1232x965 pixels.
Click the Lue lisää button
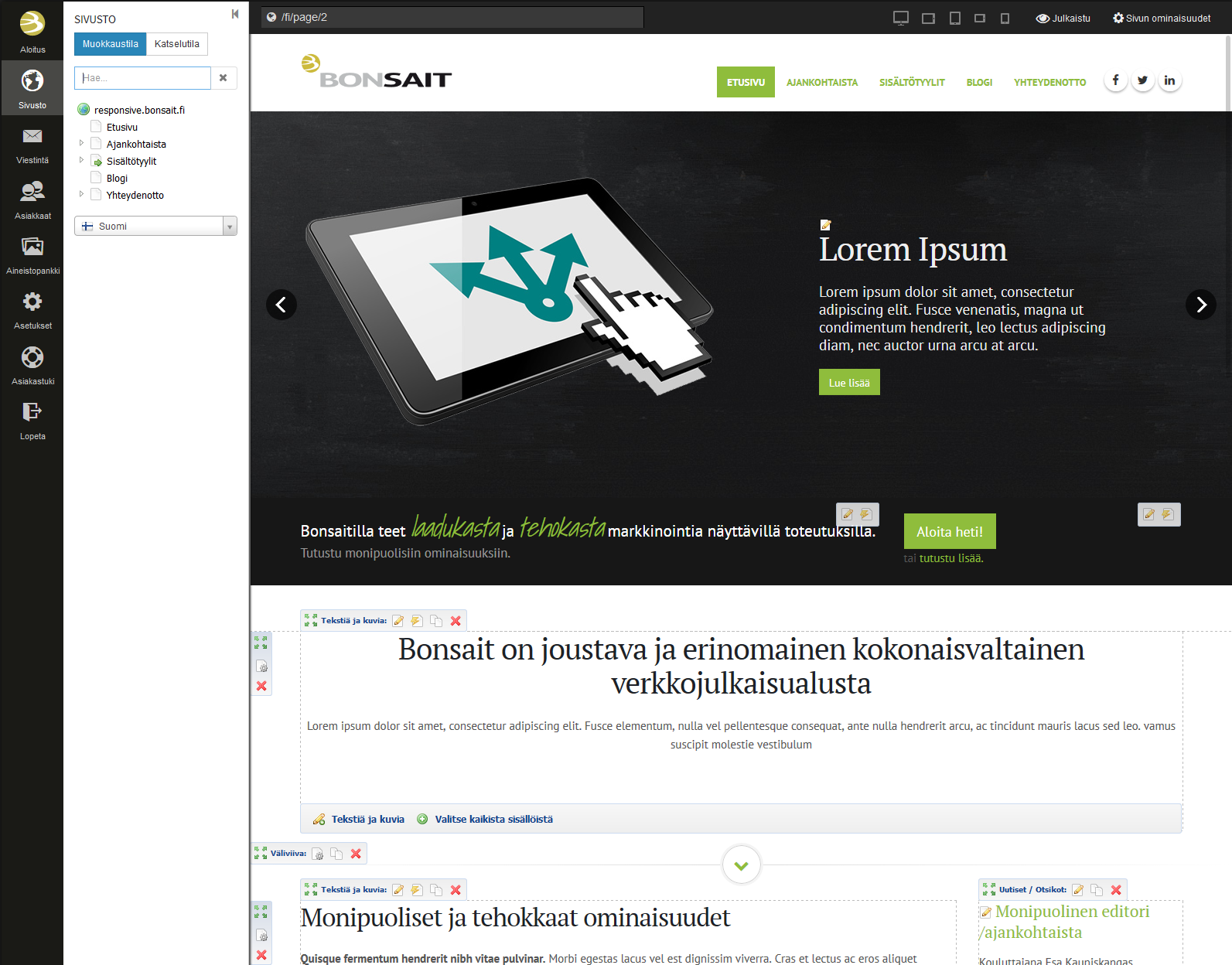tap(849, 383)
